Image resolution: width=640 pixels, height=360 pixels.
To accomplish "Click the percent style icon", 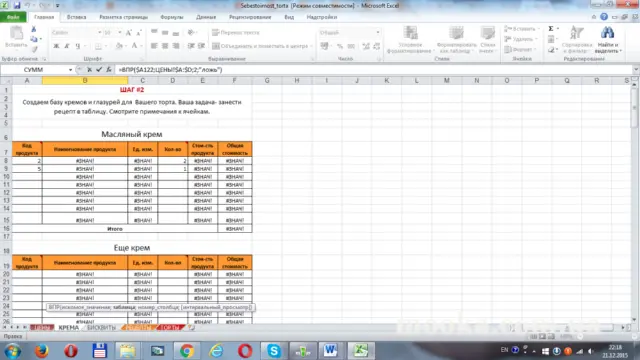I will point(340,46).
